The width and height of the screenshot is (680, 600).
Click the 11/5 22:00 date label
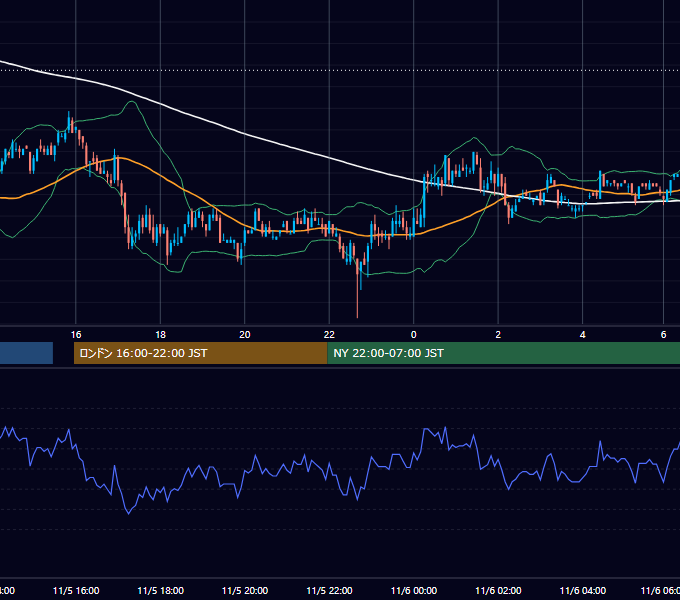point(329,590)
